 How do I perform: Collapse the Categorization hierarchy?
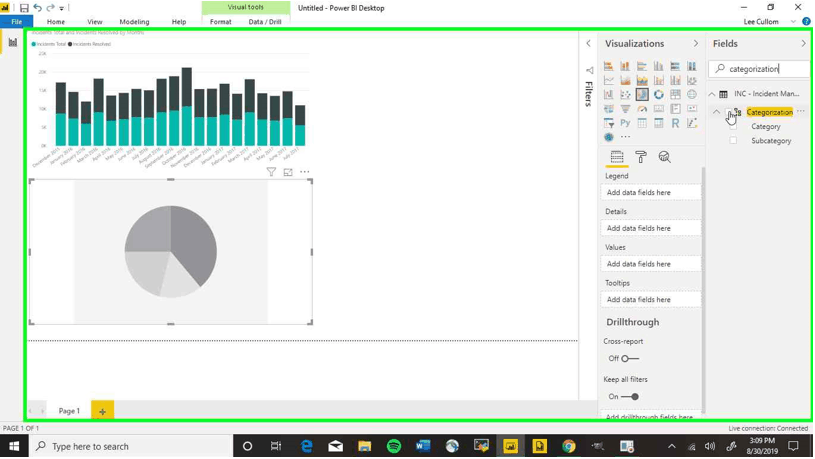point(717,112)
